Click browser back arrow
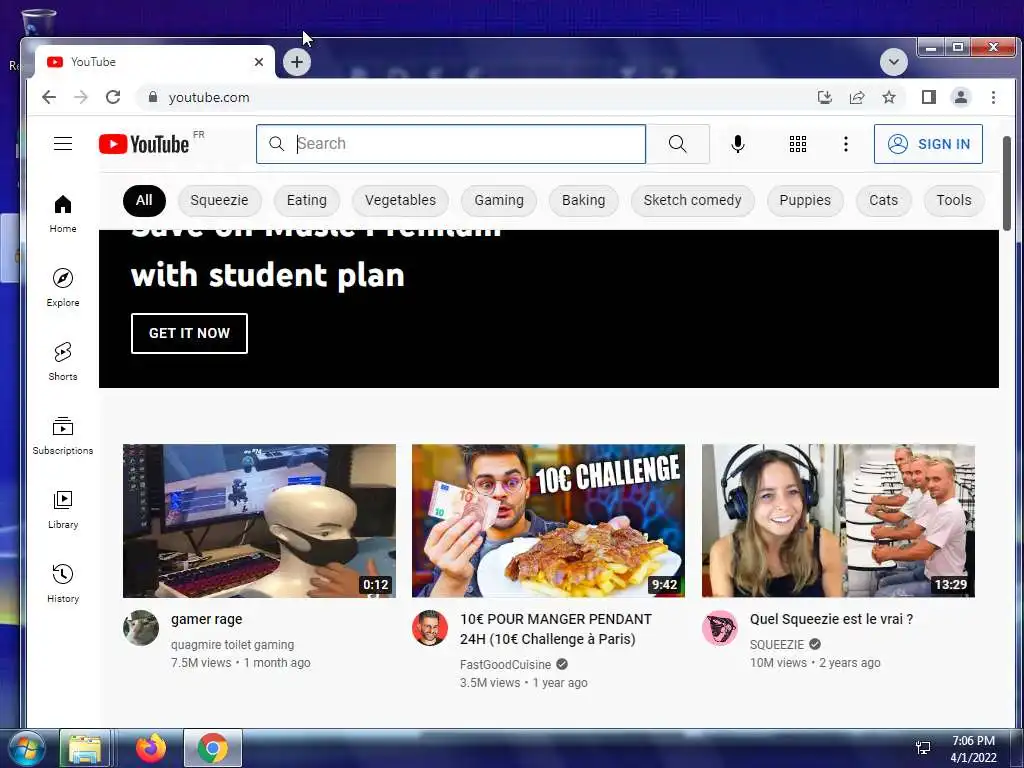Image resolution: width=1024 pixels, height=768 pixels. (x=49, y=97)
